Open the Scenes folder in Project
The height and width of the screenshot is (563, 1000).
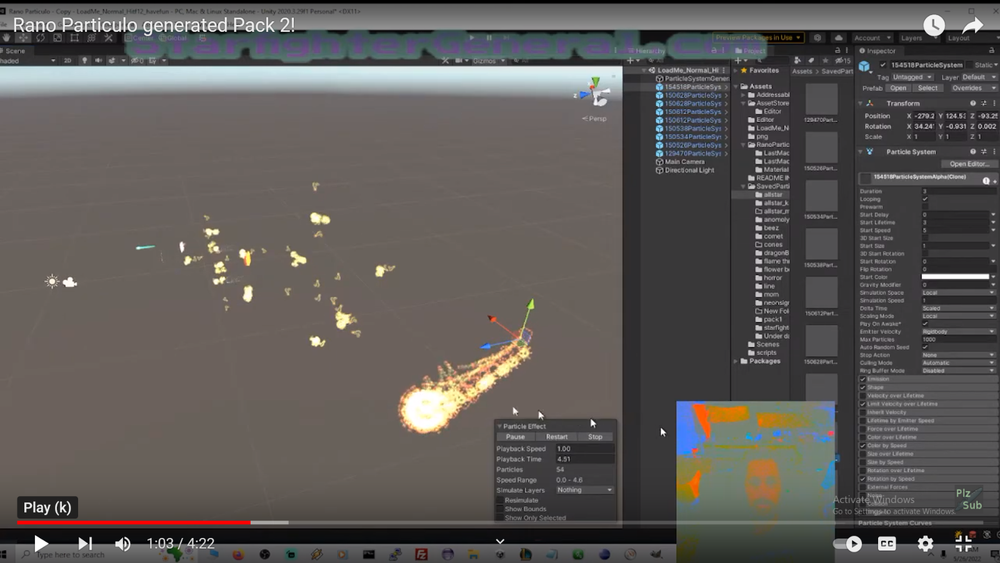tap(767, 344)
